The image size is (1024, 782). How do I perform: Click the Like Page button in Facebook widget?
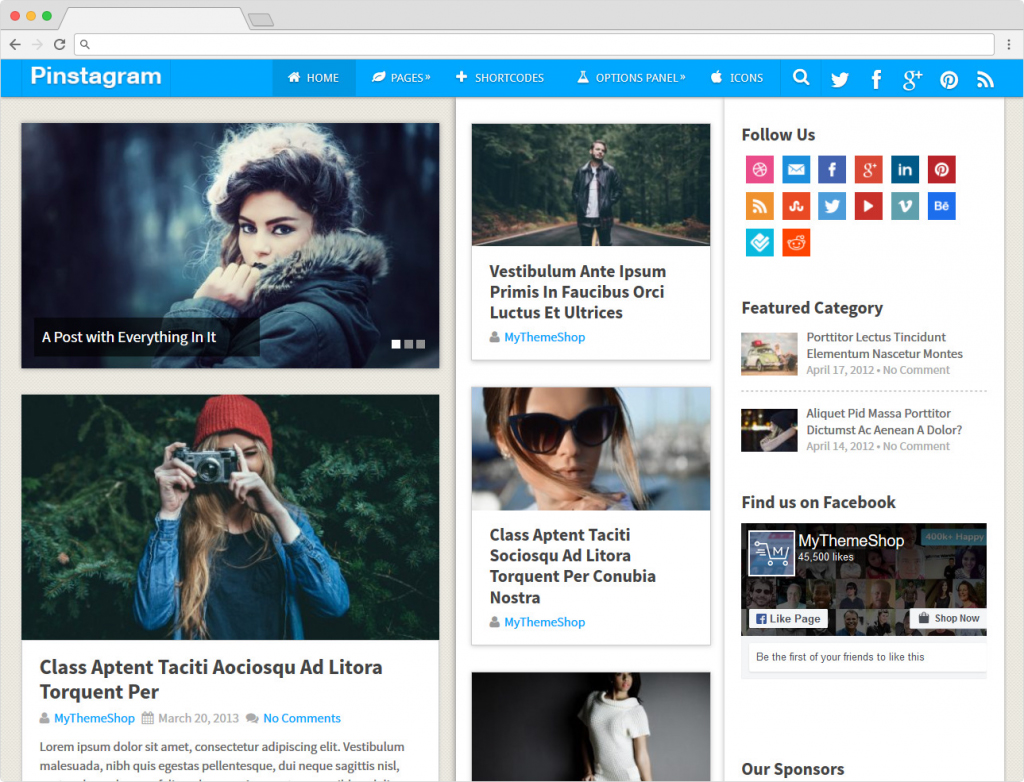(x=788, y=618)
